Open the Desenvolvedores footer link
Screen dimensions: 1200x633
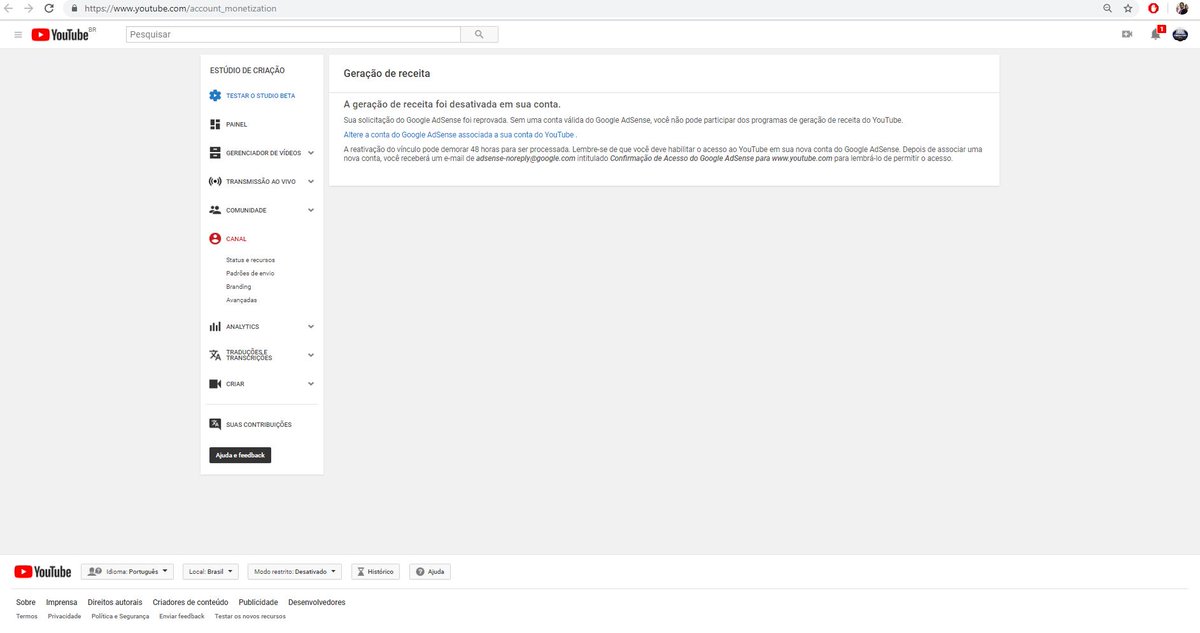(317, 602)
